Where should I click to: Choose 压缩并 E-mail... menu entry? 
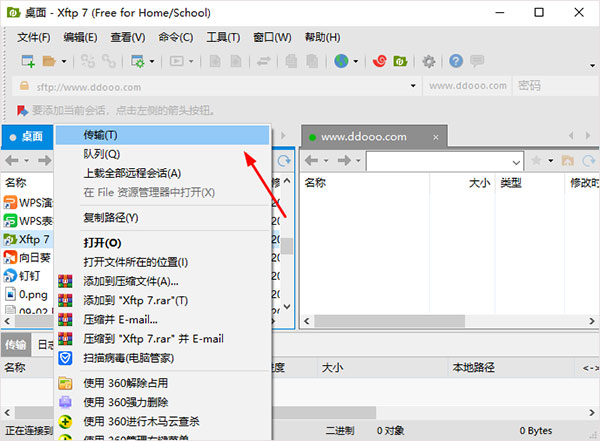[x=163, y=320]
